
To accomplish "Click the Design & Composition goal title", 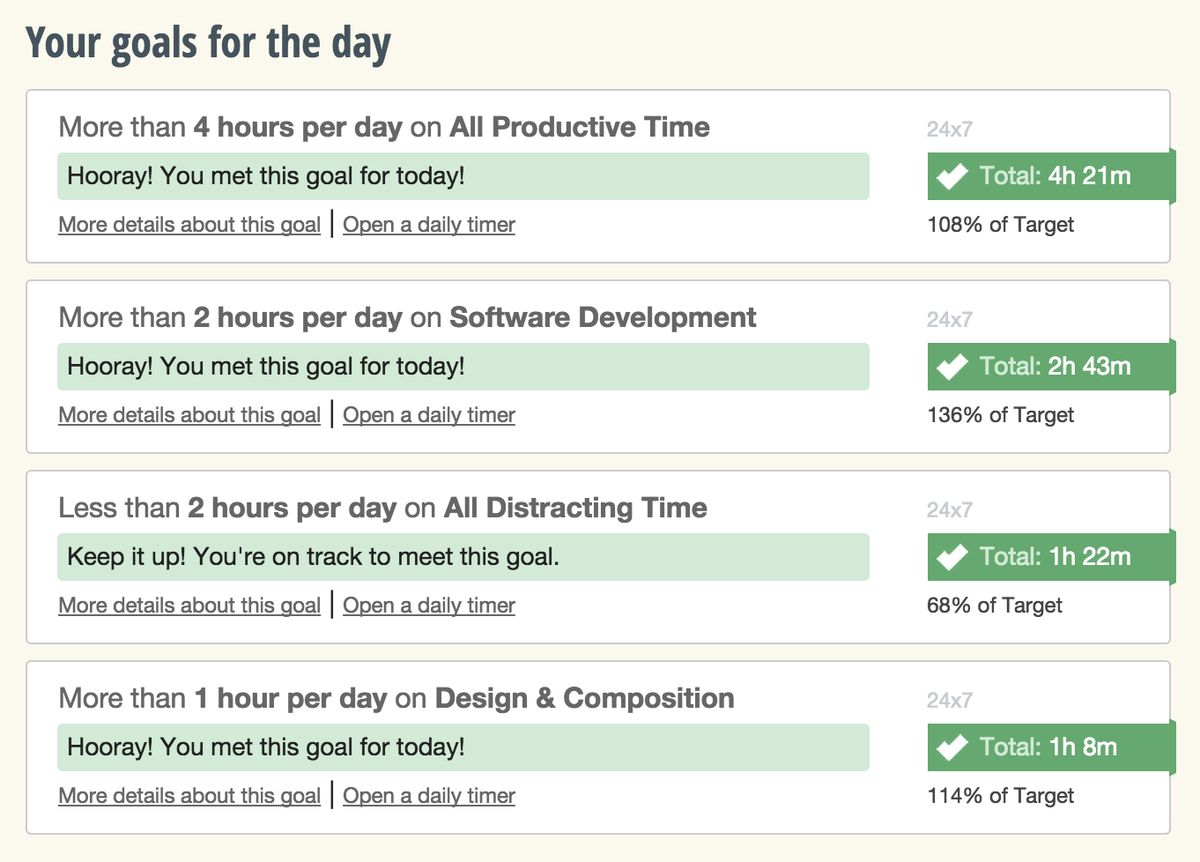I will point(396,698).
